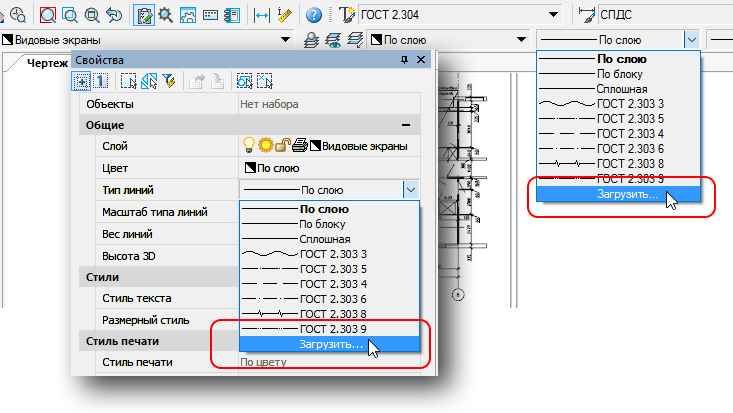733x413 pixels.
Task: Click the deselect icon with X mark
Action: point(265,81)
